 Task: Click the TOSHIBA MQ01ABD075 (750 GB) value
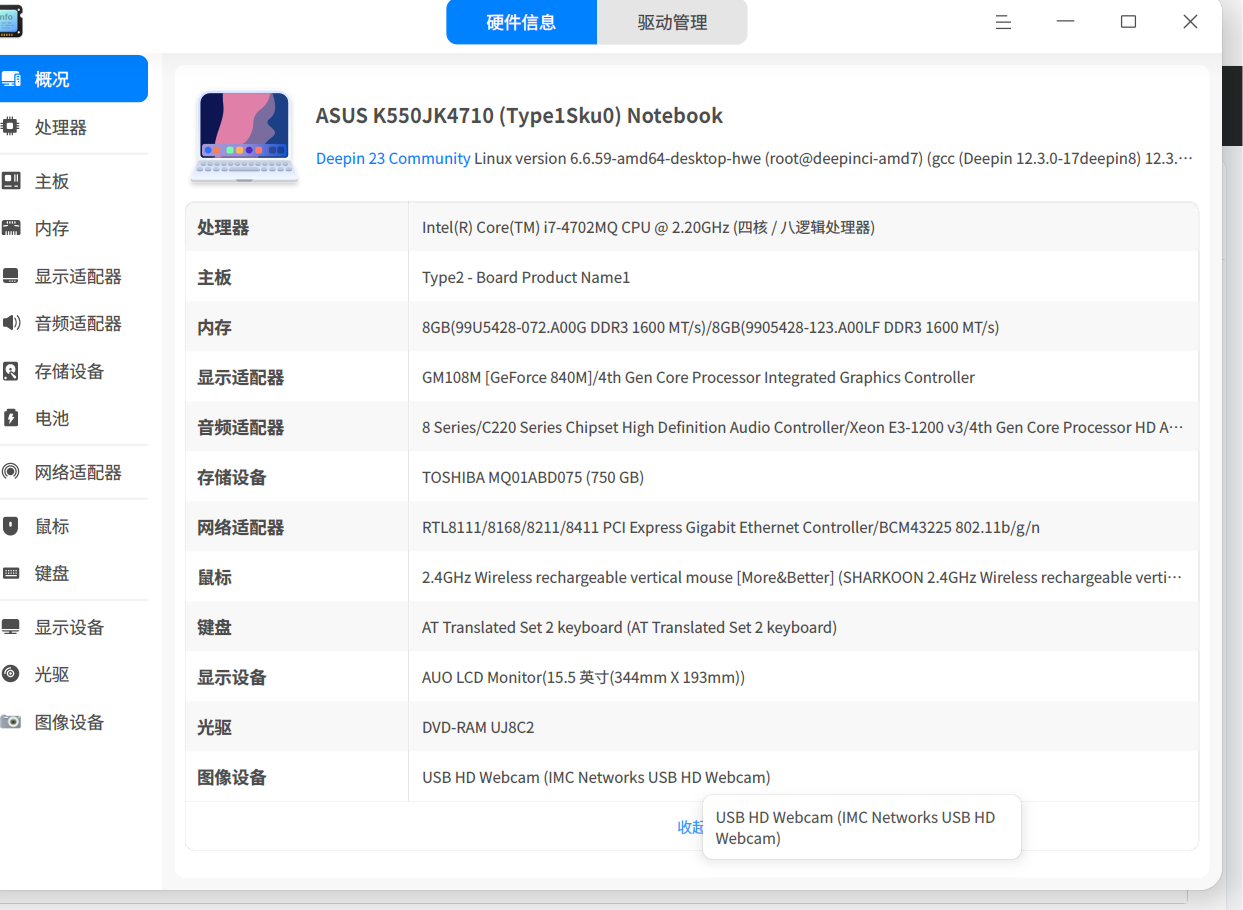(x=533, y=477)
